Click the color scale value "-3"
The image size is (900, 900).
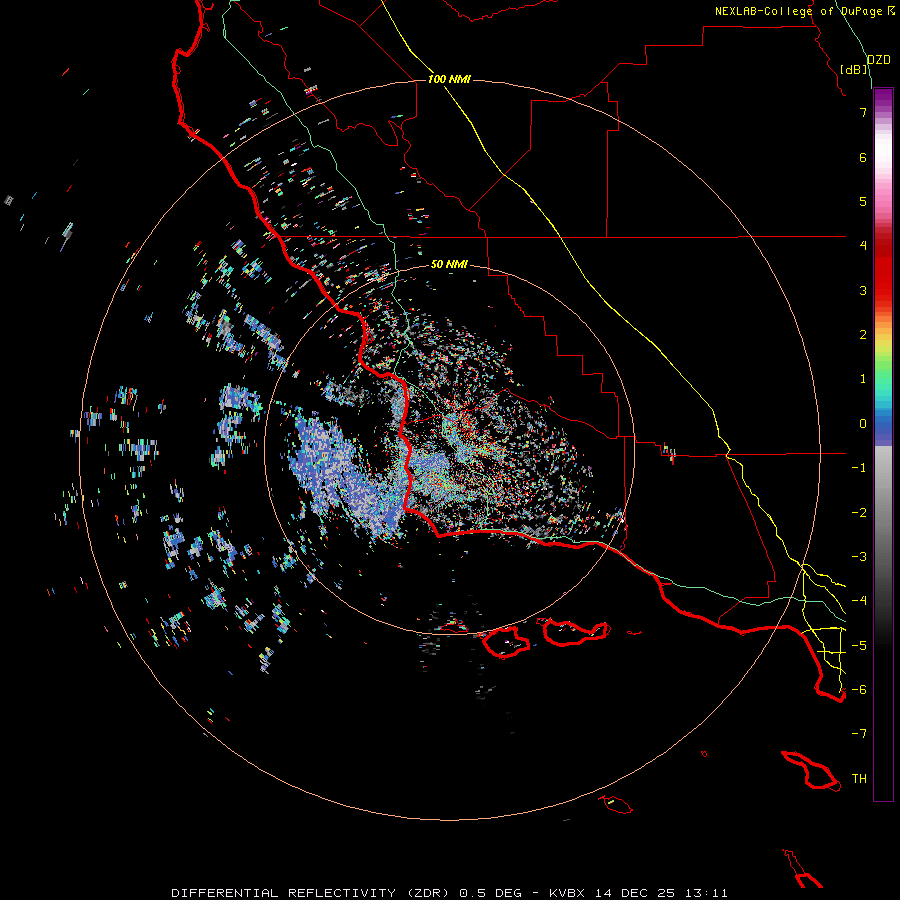pyautogui.click(x=859, y=556)
